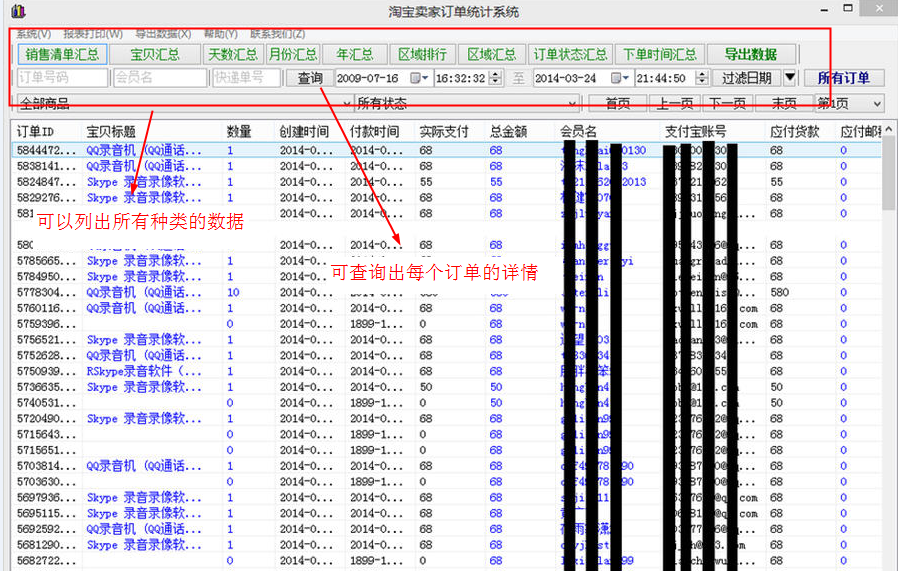Sort by 支付宝账号 column header
The image size is (898, 571).
(713, 131)
